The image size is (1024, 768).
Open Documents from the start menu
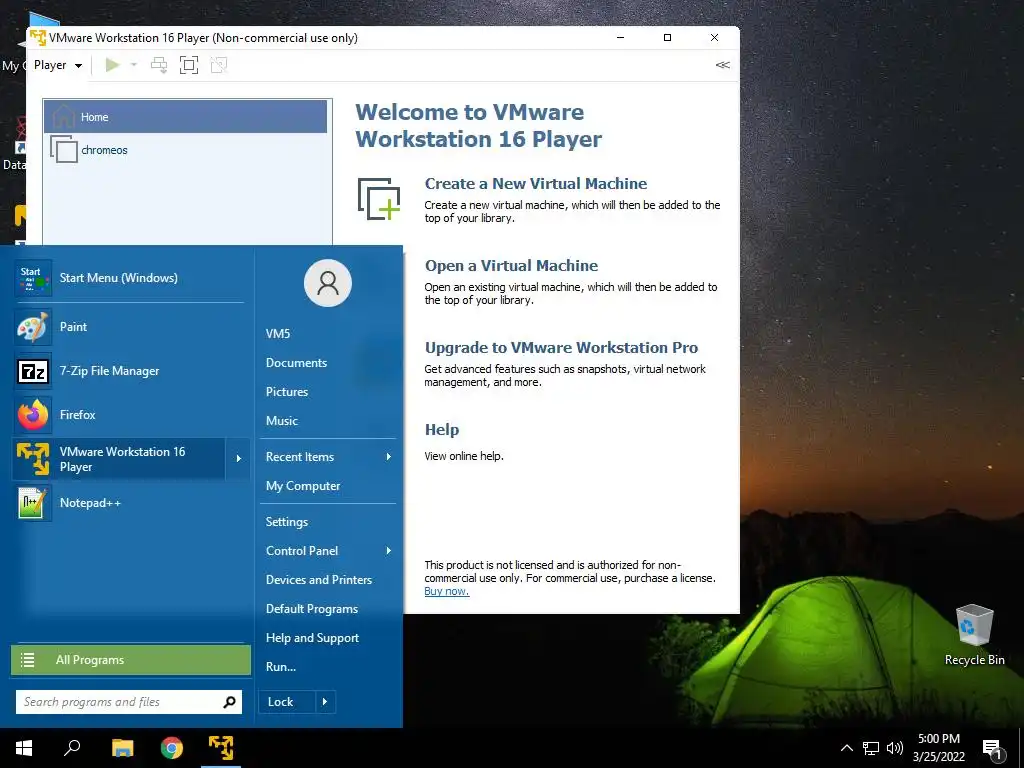296,362
